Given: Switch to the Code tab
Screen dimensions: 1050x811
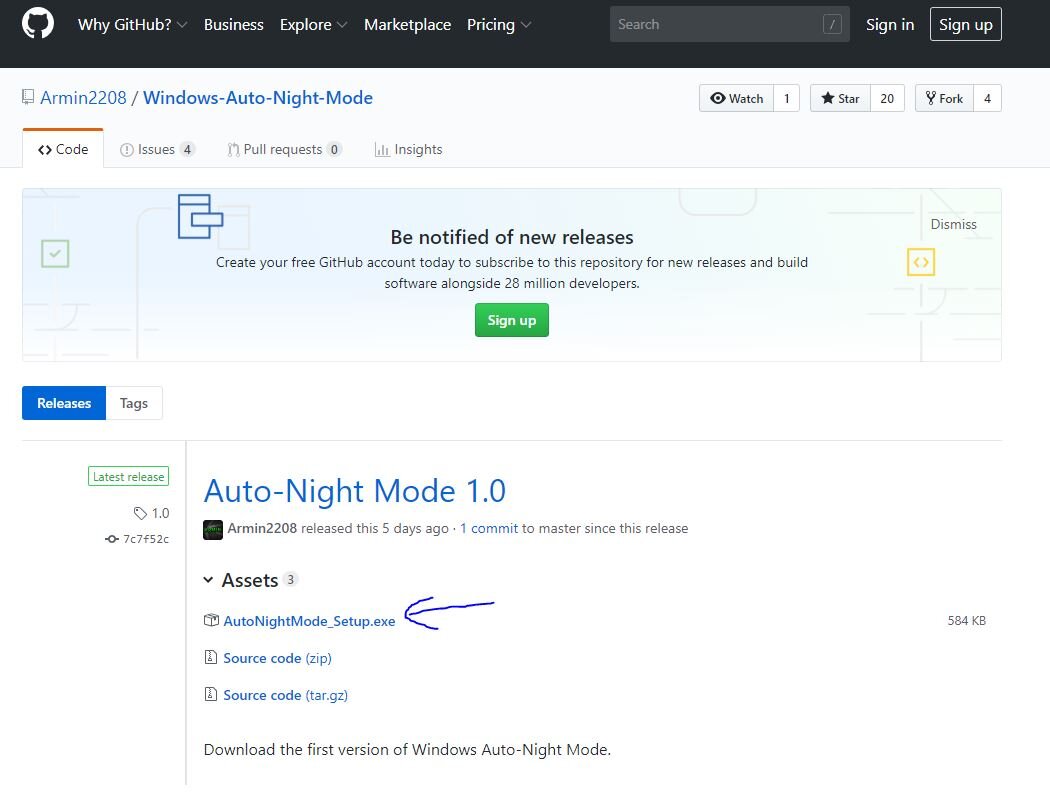Looking at the screenshot, I should pos(63,149).
